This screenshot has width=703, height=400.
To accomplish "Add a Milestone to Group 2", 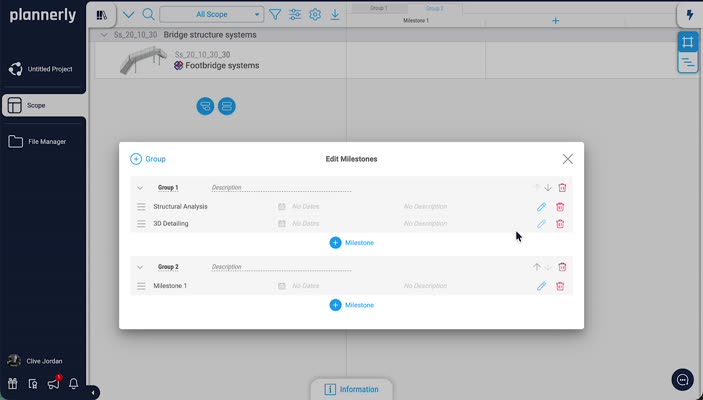I will coord(352,305).
